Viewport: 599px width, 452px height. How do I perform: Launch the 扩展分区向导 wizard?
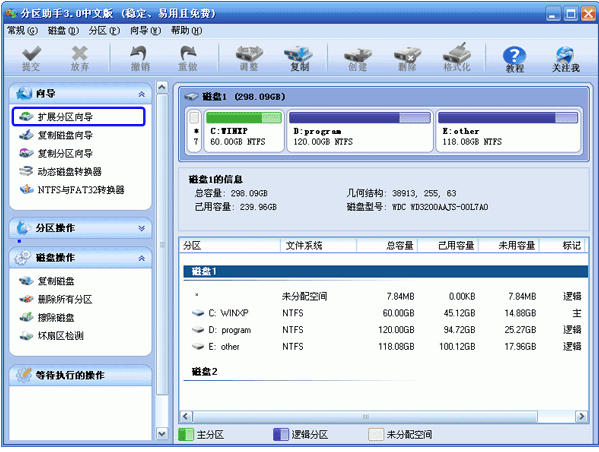pyautogui.click(x=79, y=117)
